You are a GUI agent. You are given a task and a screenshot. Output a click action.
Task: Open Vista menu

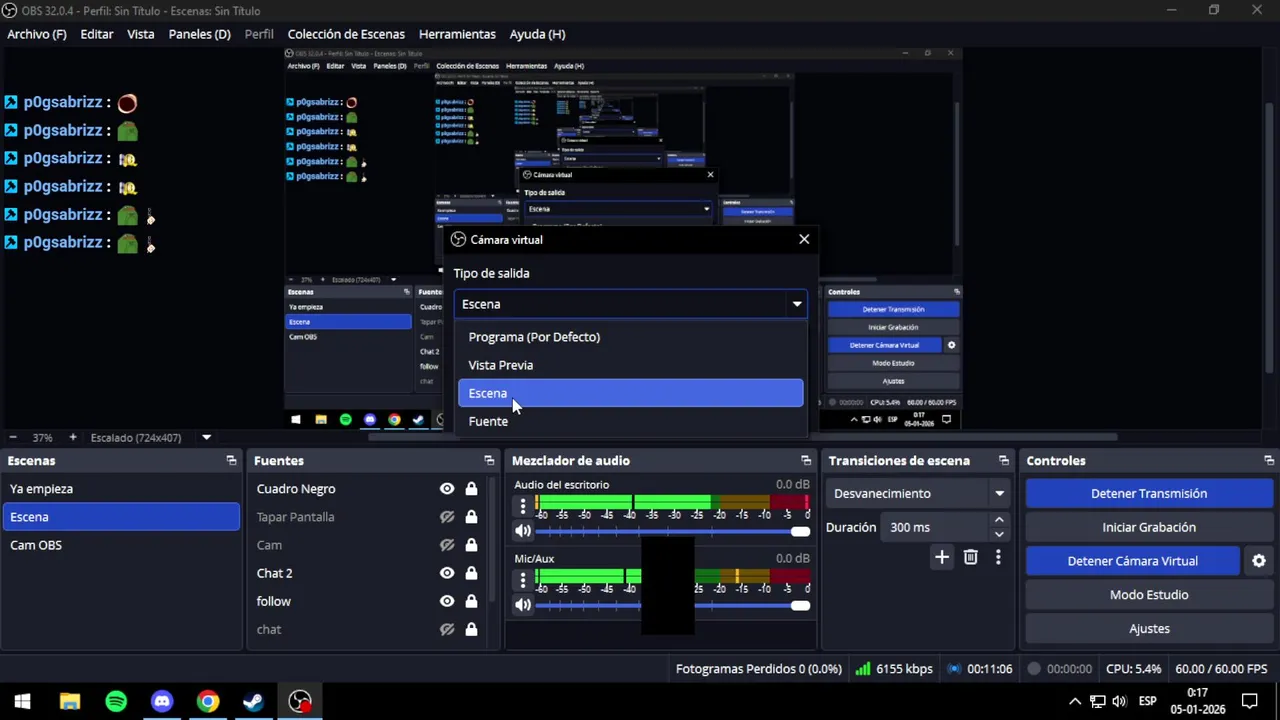141,34
